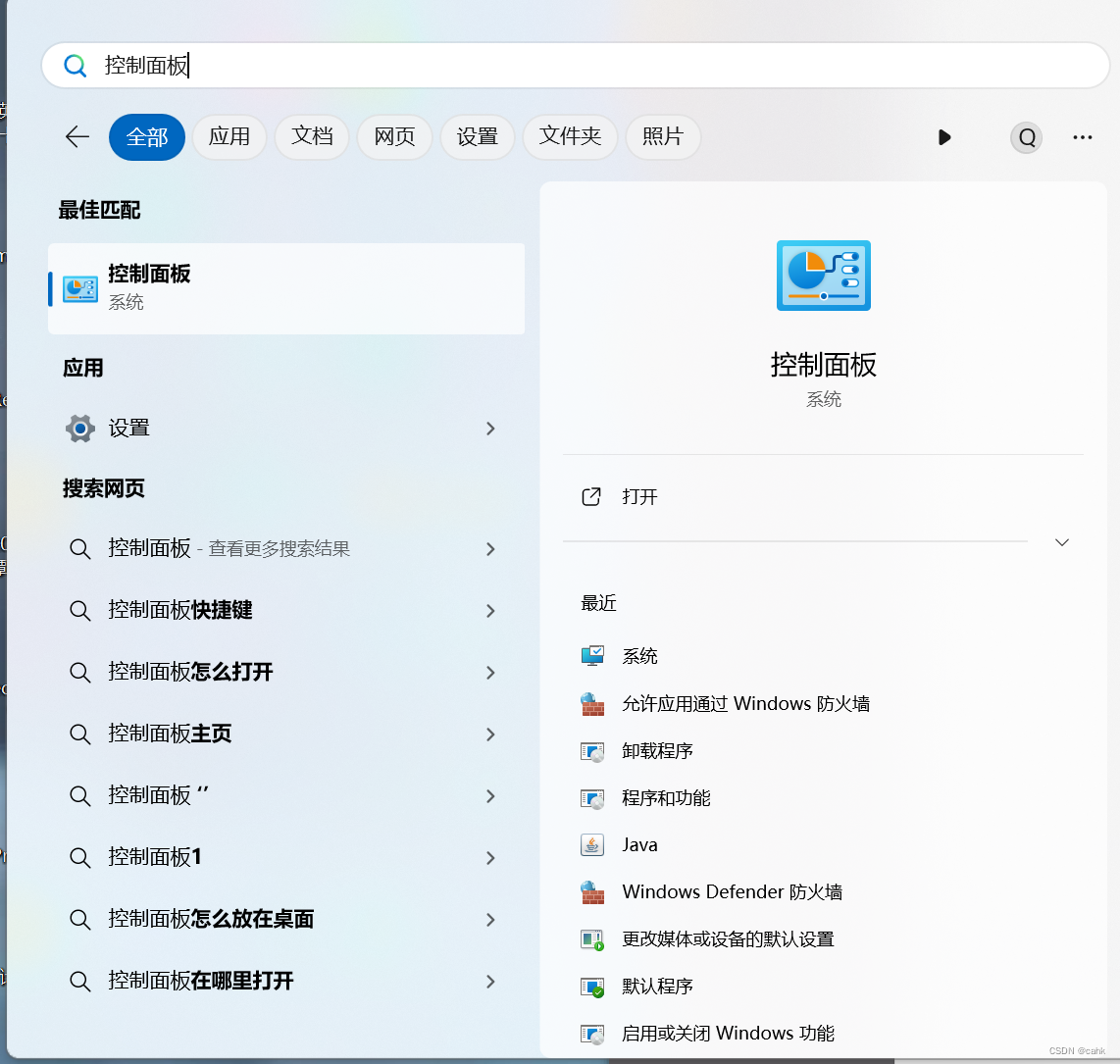Viewport: 1120px width, 1064px height.
Task: Click the 系统 monitor icon in recent list
Action: (592, 655)
